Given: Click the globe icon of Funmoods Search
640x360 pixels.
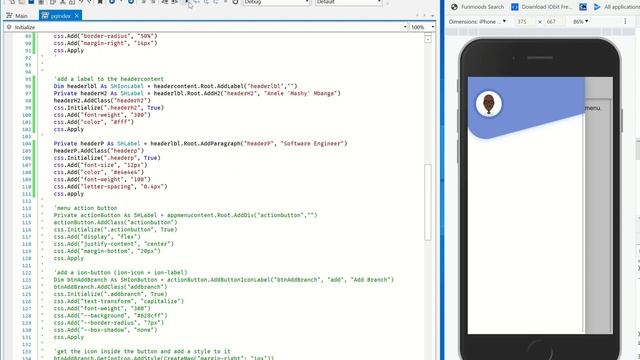Looking at the screenshot, I should click(x=454, y=7).
